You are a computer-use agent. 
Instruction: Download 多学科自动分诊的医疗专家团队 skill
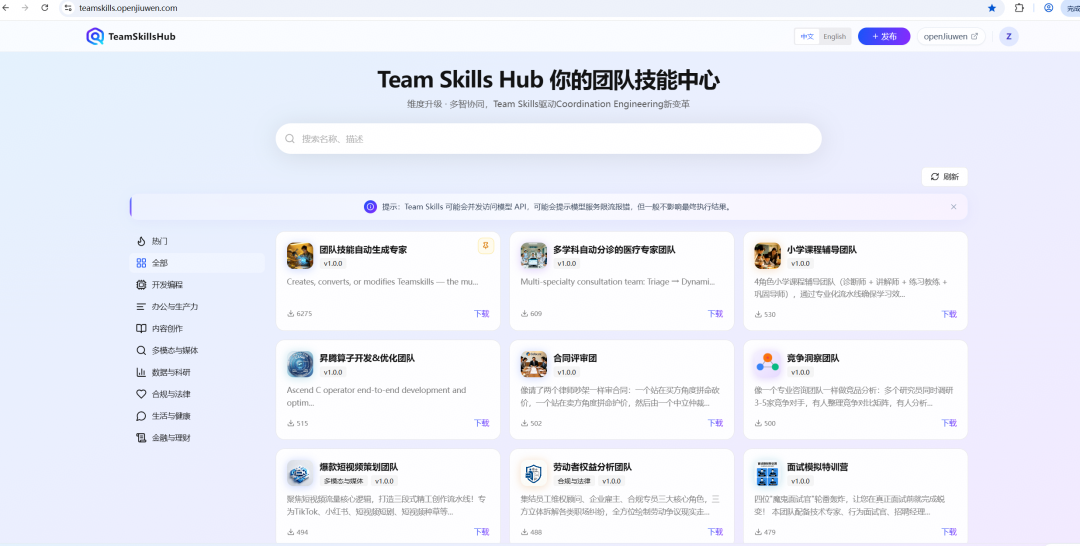click(715, 313)
